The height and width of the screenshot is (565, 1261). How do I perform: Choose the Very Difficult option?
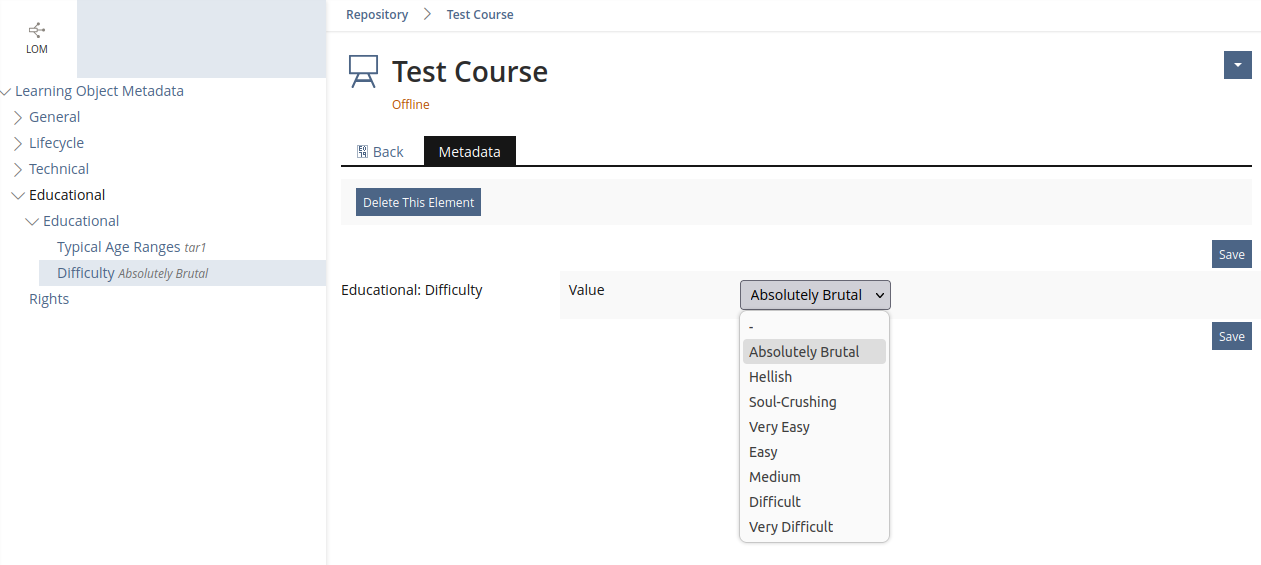tap(790, 527)
